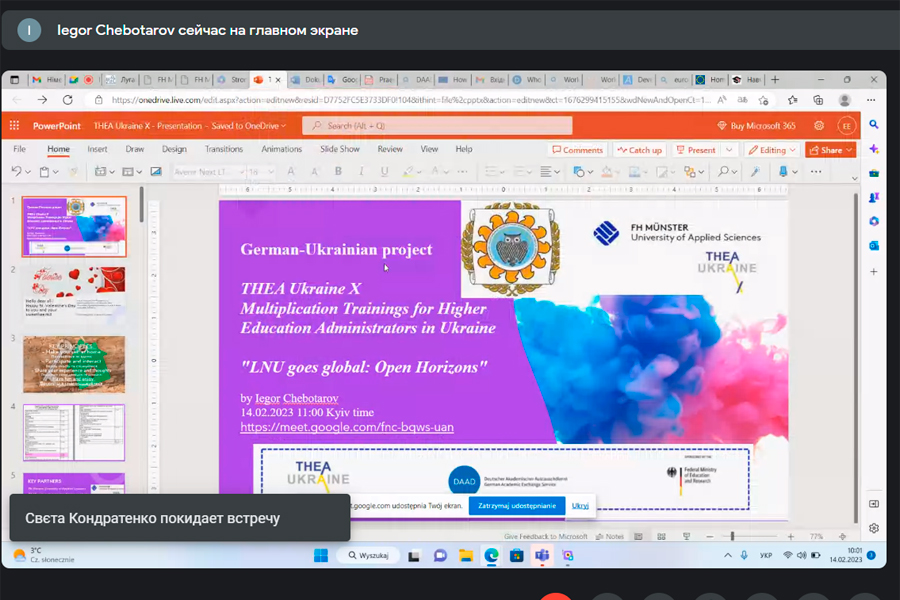
Task: Switch to Slide Sorter view icon
Action: 661,536
